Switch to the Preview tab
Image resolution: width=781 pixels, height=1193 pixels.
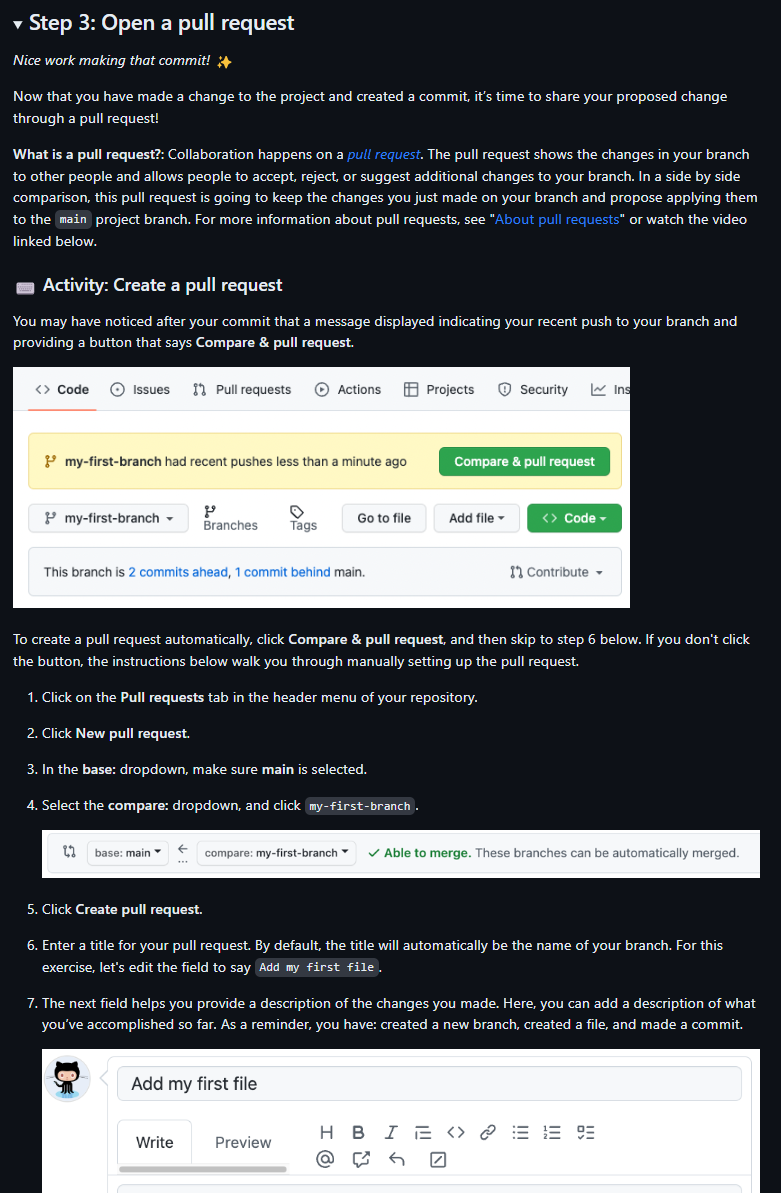[243, 1142]
